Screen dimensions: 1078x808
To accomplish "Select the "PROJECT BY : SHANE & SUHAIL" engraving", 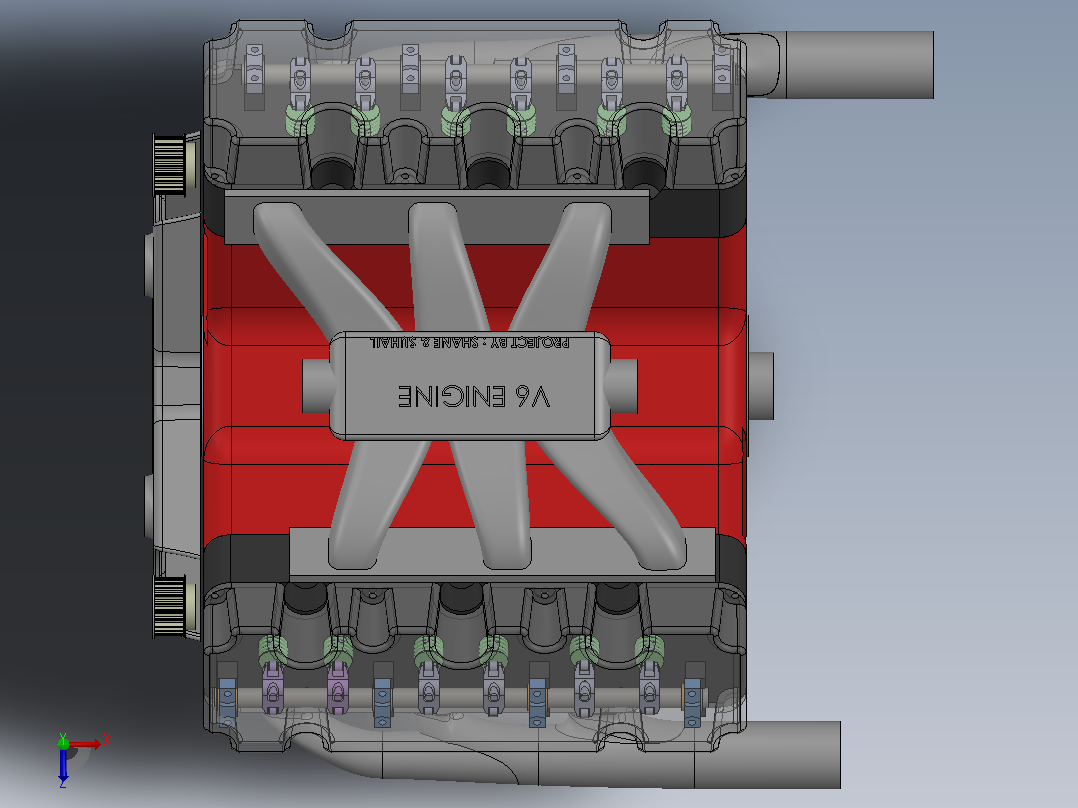I will tap(470, 342).
